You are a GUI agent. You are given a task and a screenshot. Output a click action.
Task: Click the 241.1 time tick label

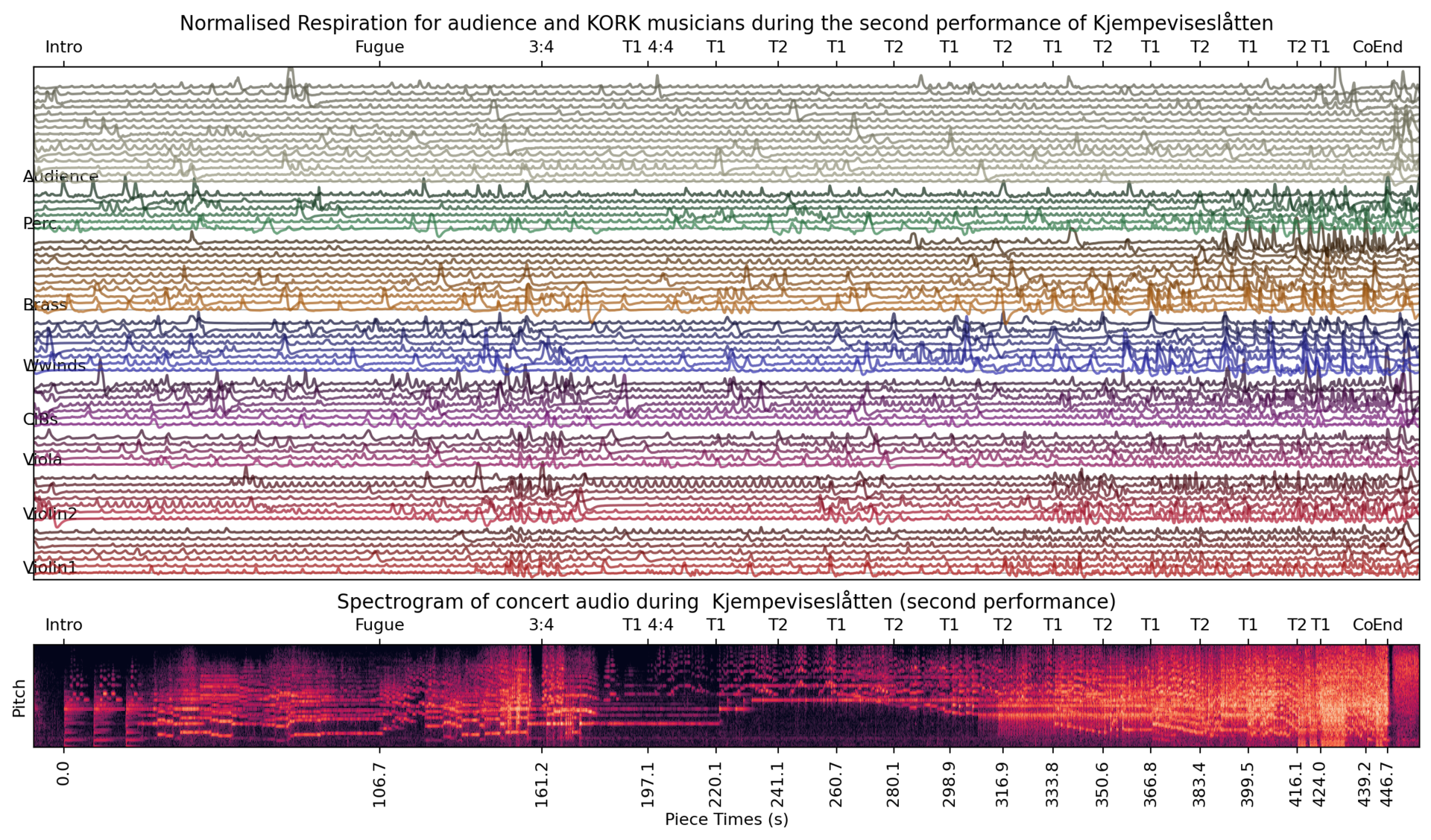coord(778,784)
